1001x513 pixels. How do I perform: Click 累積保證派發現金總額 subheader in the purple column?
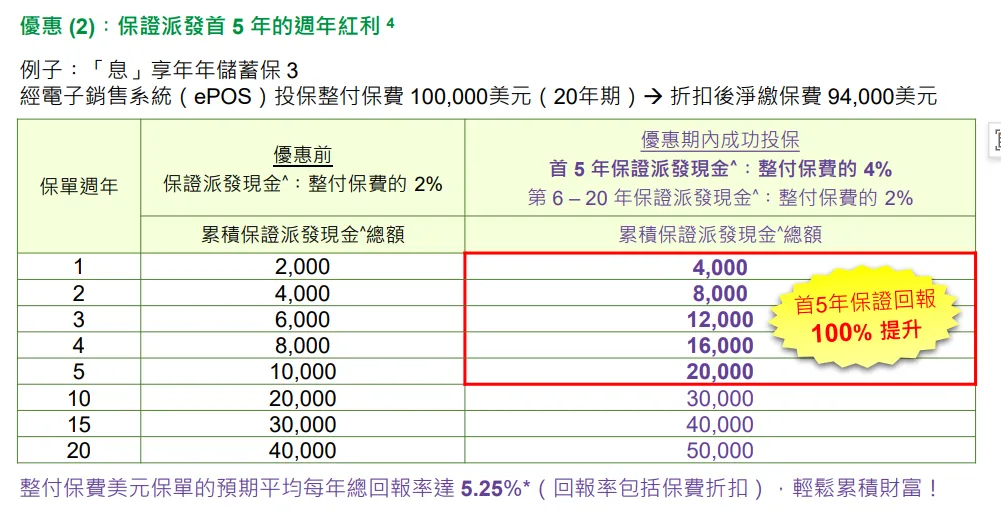[x=720, y=235]
